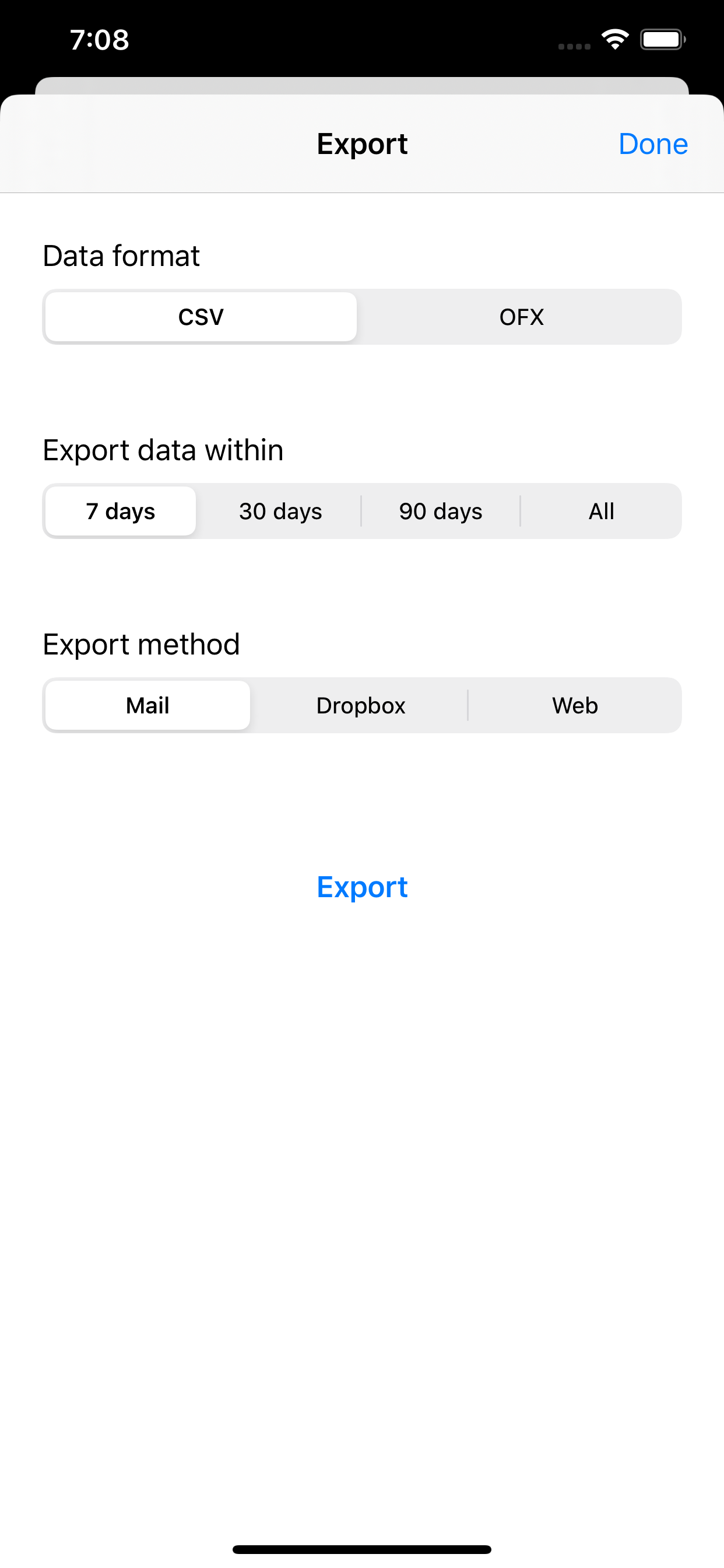Tap the blue Export action
The image size is (724, 1568).
tap(362, 887)
